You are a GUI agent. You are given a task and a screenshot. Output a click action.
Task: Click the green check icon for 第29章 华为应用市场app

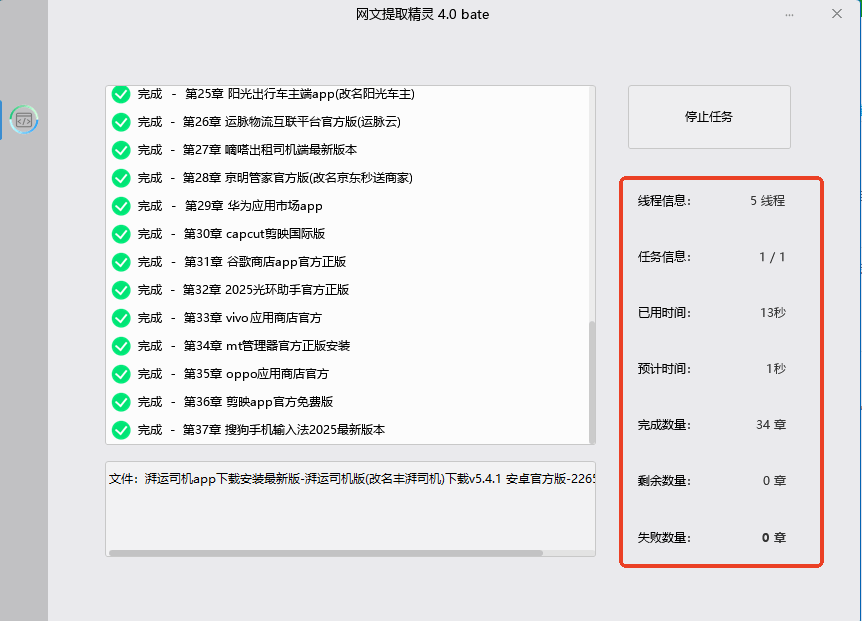pyautogui.click(x=121, y=205)
